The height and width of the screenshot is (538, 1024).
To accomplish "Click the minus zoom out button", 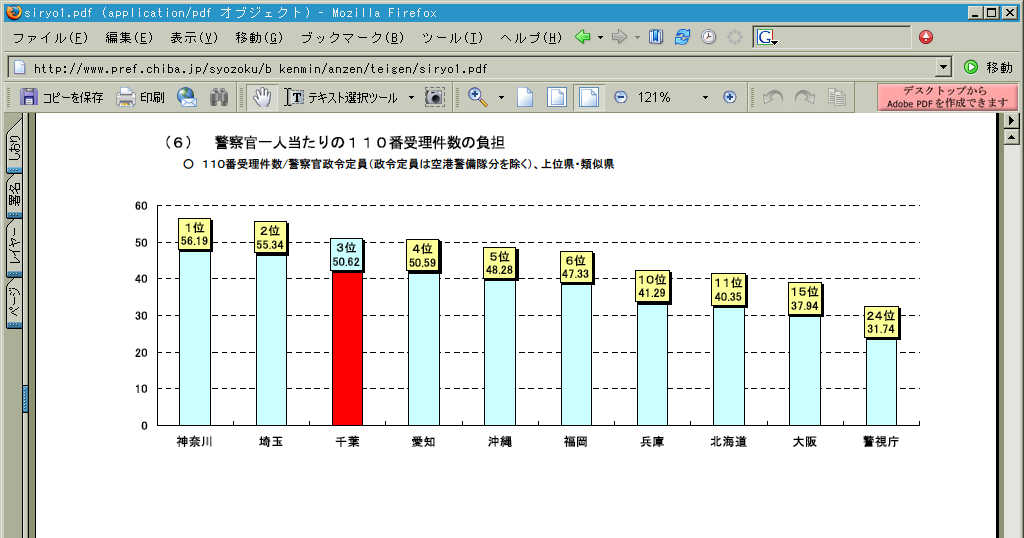I will point(620,97).
